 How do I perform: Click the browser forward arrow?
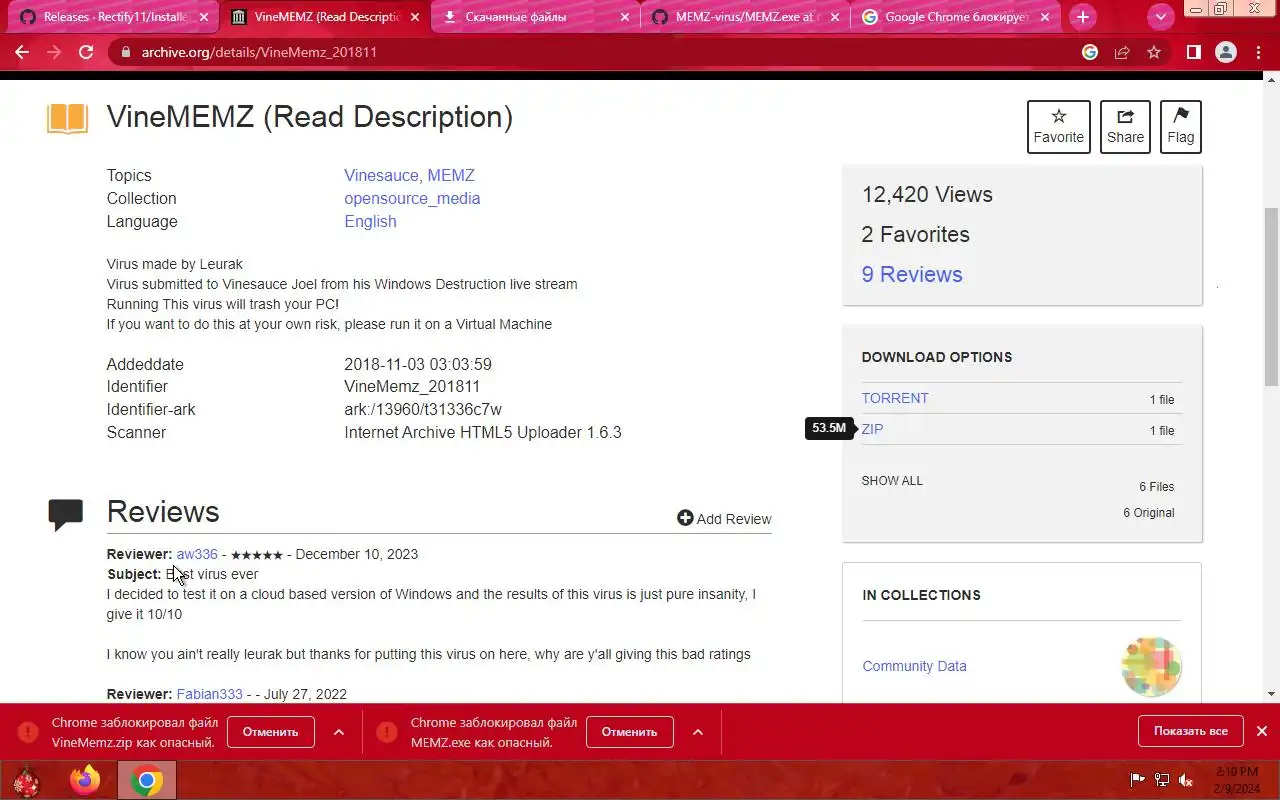54,52
